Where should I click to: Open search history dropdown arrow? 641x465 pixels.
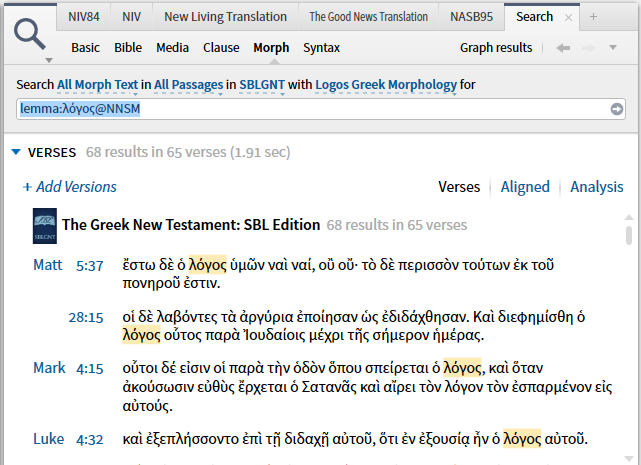tap(613, 48)
